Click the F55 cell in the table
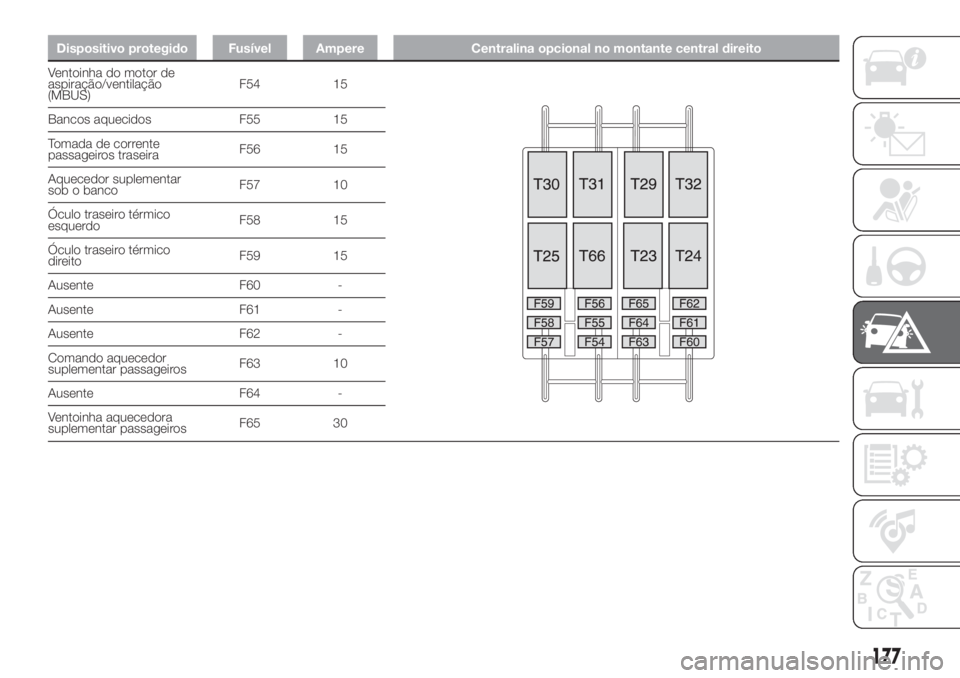This screenshot has height=678, width=960. (250, 119)
